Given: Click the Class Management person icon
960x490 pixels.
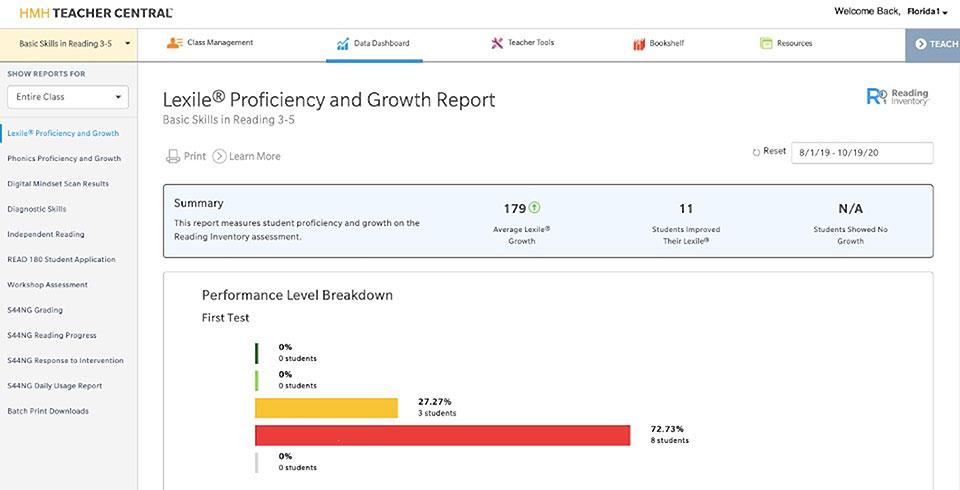Looking at the screenshot, I should point(174,43).
